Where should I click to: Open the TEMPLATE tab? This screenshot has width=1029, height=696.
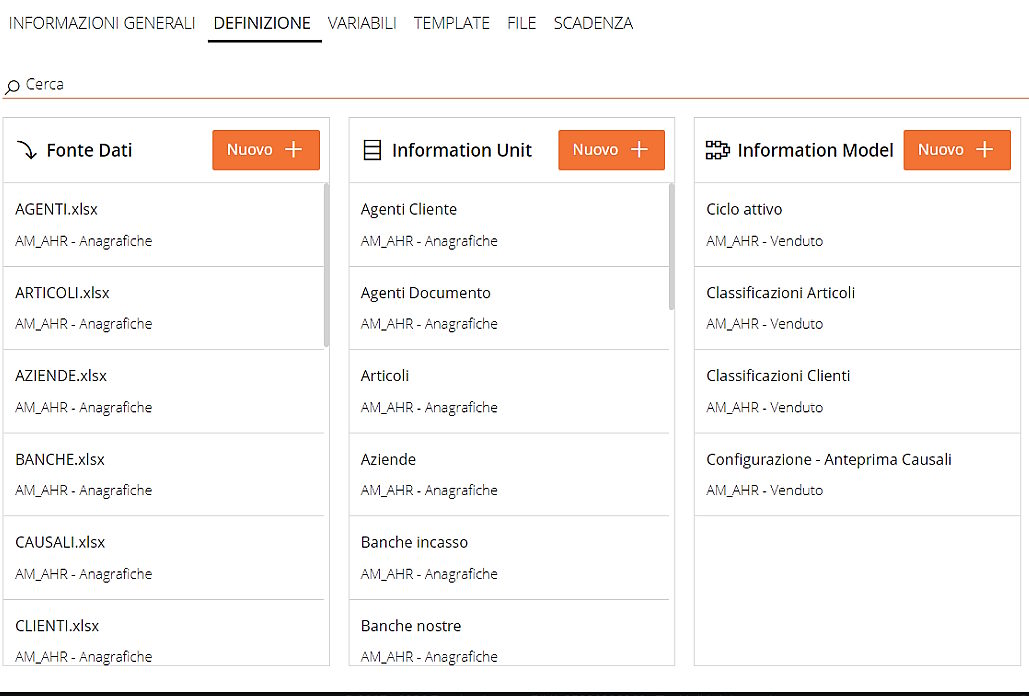coord(452,22)
